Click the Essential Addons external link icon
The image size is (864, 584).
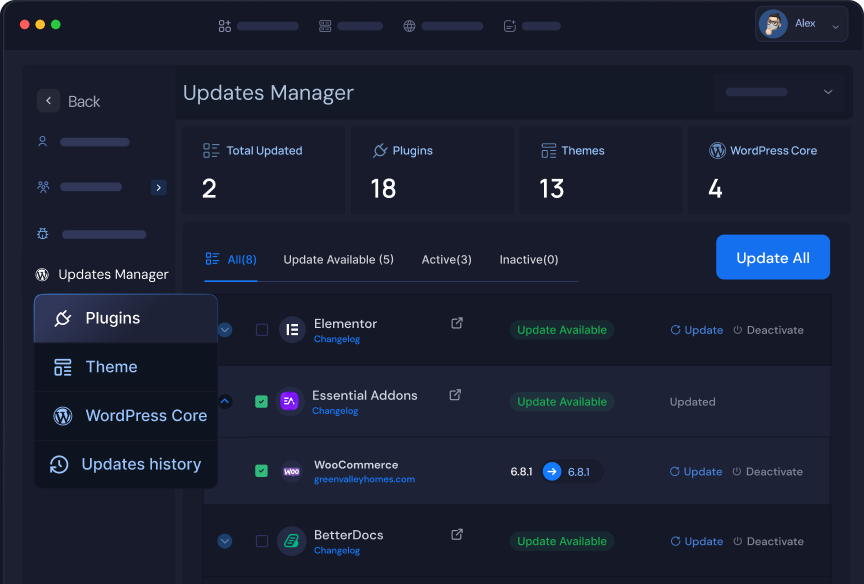coord(455,395)
